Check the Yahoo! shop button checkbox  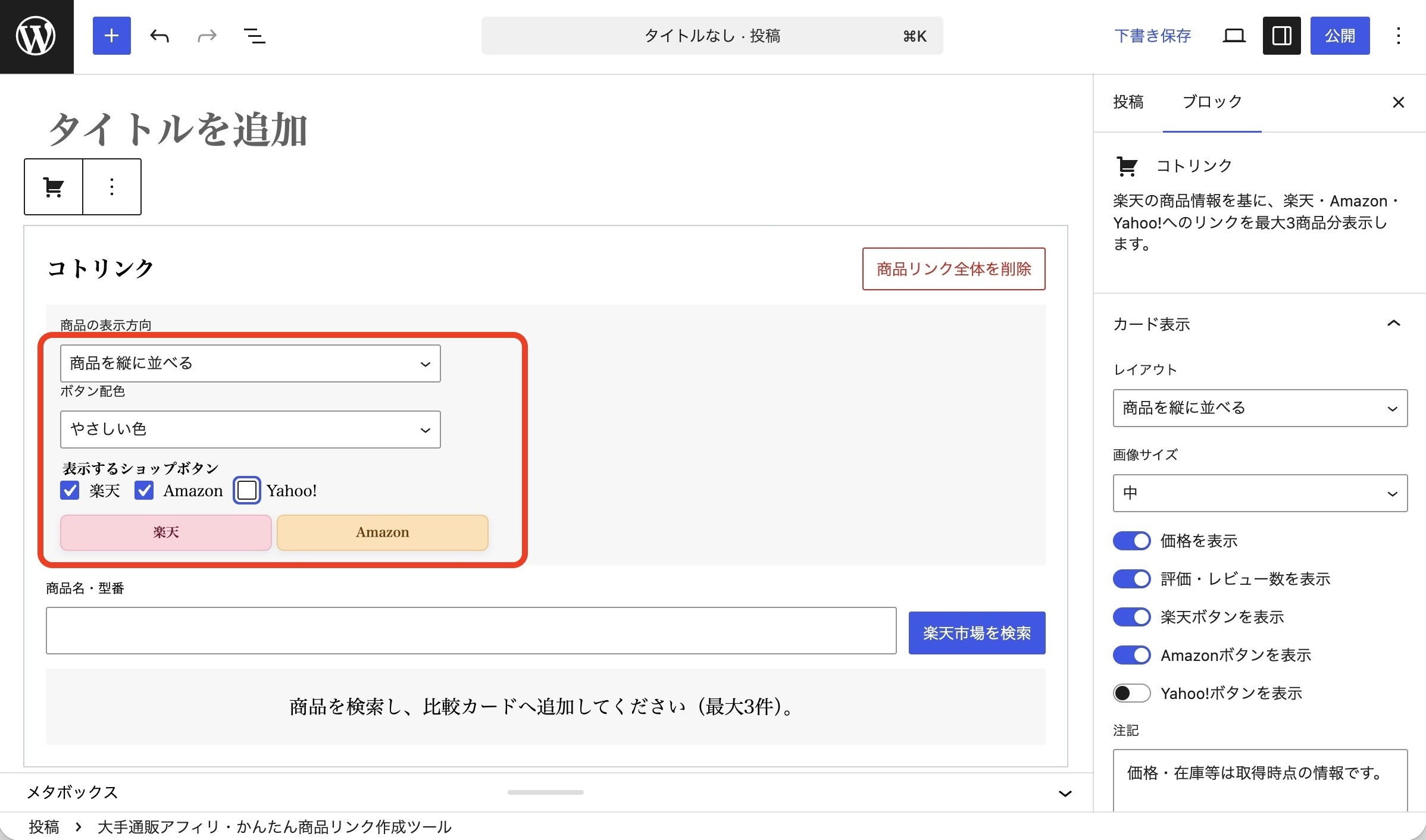247,490
